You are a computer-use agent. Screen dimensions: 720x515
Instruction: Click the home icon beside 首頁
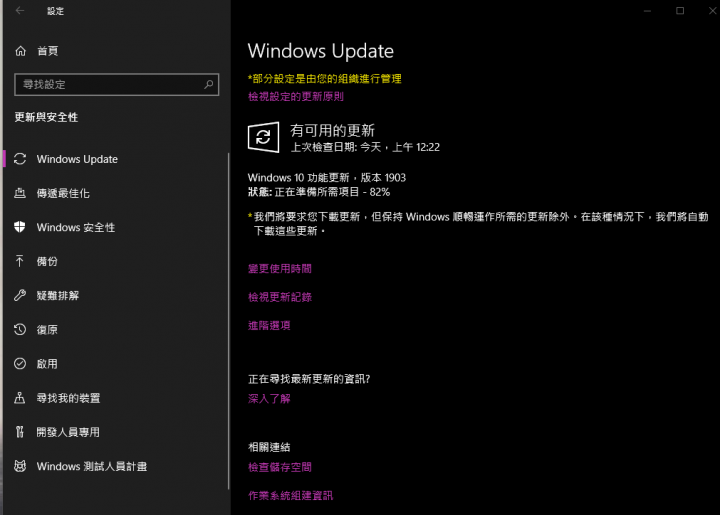21,51
